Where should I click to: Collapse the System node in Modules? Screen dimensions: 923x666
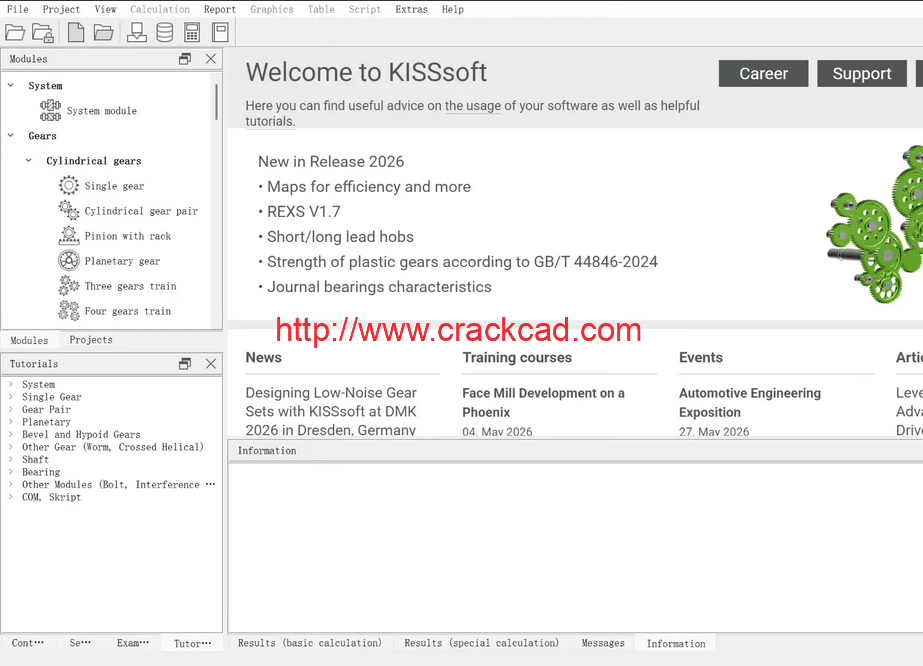point(11,85)
